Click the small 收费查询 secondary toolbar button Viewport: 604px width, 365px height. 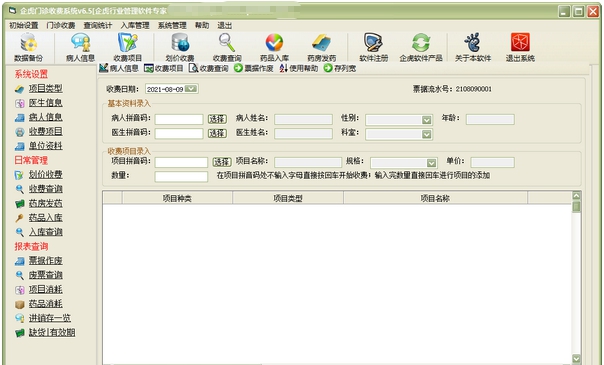tap(209, 69)
